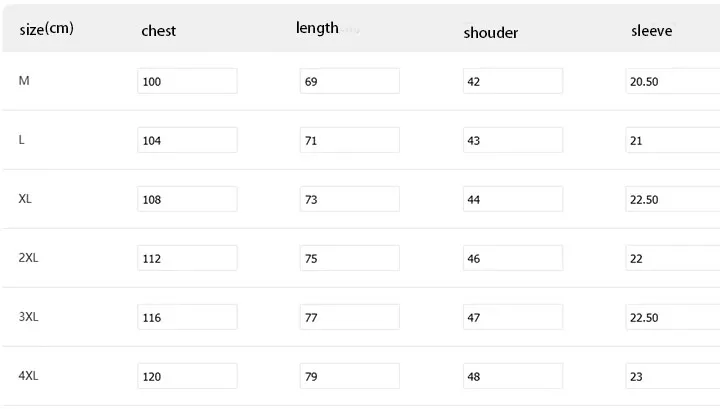The height and width of the screenshot is (409, 720).
Task: Click the length field with value 75
Action: pos(349,258)
